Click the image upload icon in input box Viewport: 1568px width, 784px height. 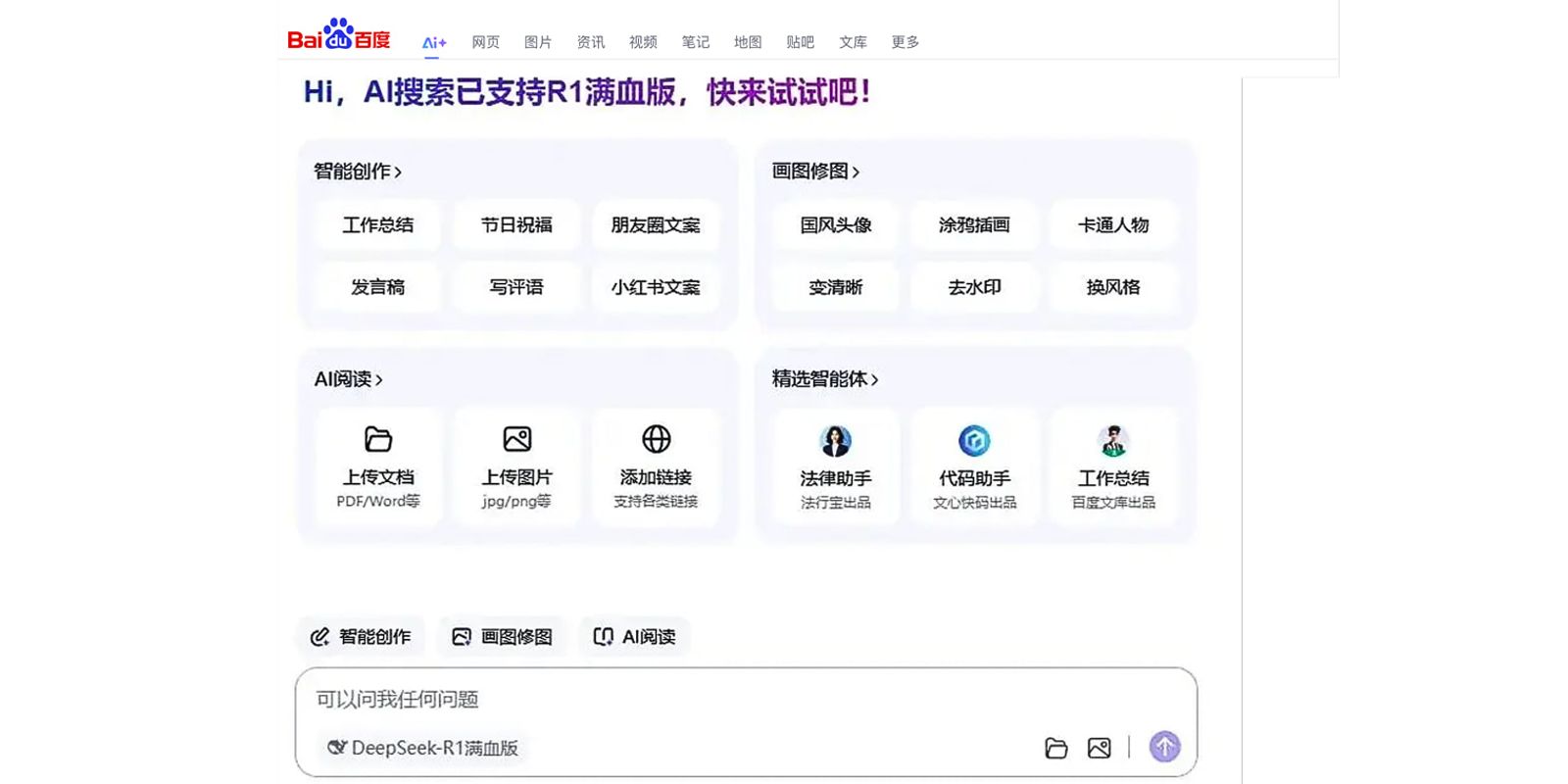[x=1099, y=748]
